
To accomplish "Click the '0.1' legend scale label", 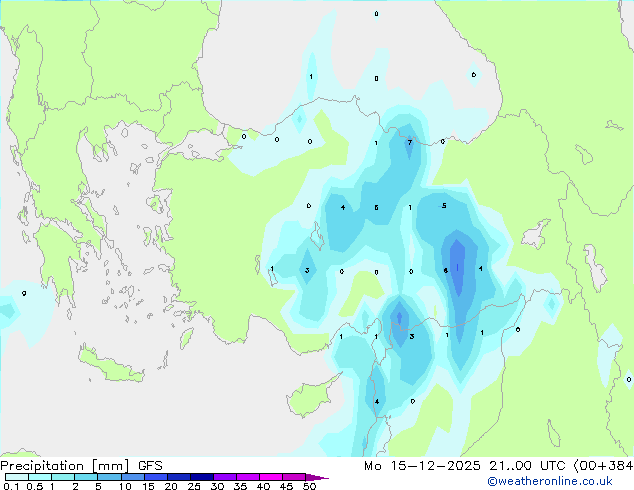I will [11, 486].
